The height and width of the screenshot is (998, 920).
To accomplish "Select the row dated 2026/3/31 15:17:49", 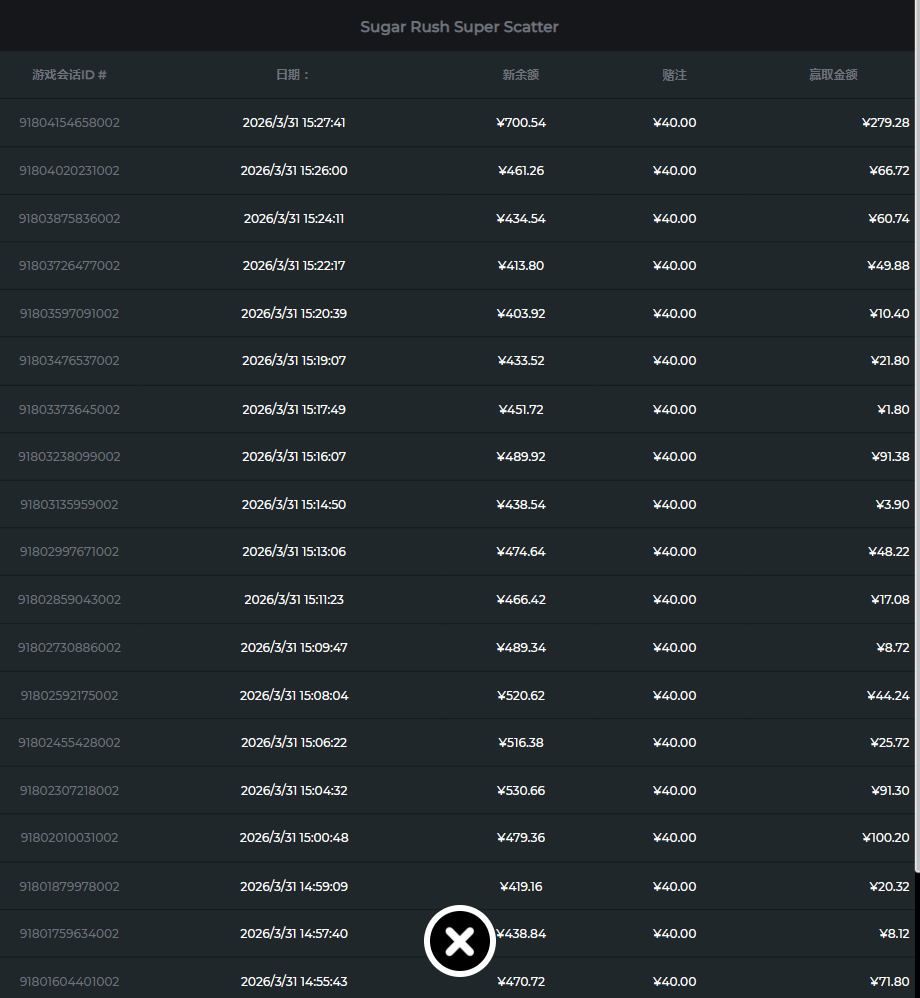I will click(294, 409).
